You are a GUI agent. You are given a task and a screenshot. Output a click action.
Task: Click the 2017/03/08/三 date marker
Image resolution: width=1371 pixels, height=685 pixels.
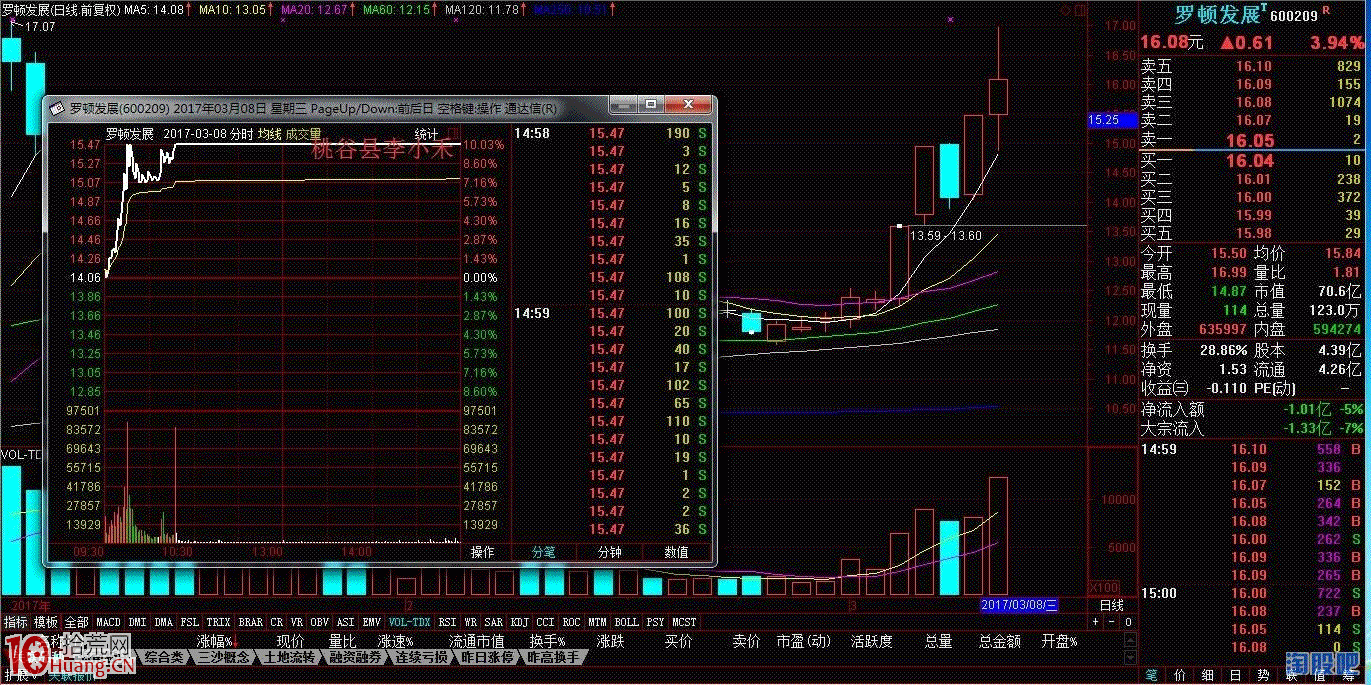(1018, 605)
